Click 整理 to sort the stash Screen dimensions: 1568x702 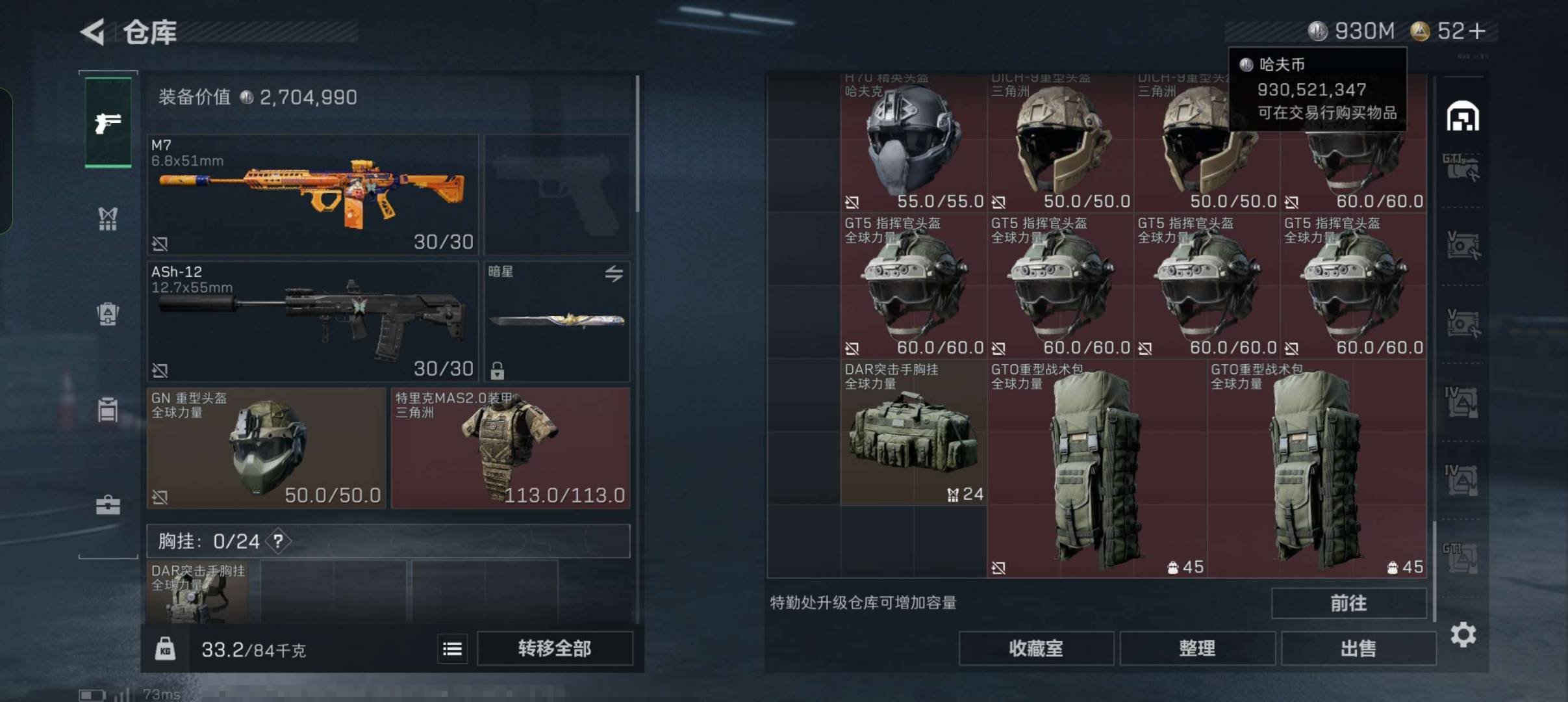(1197, 648)
